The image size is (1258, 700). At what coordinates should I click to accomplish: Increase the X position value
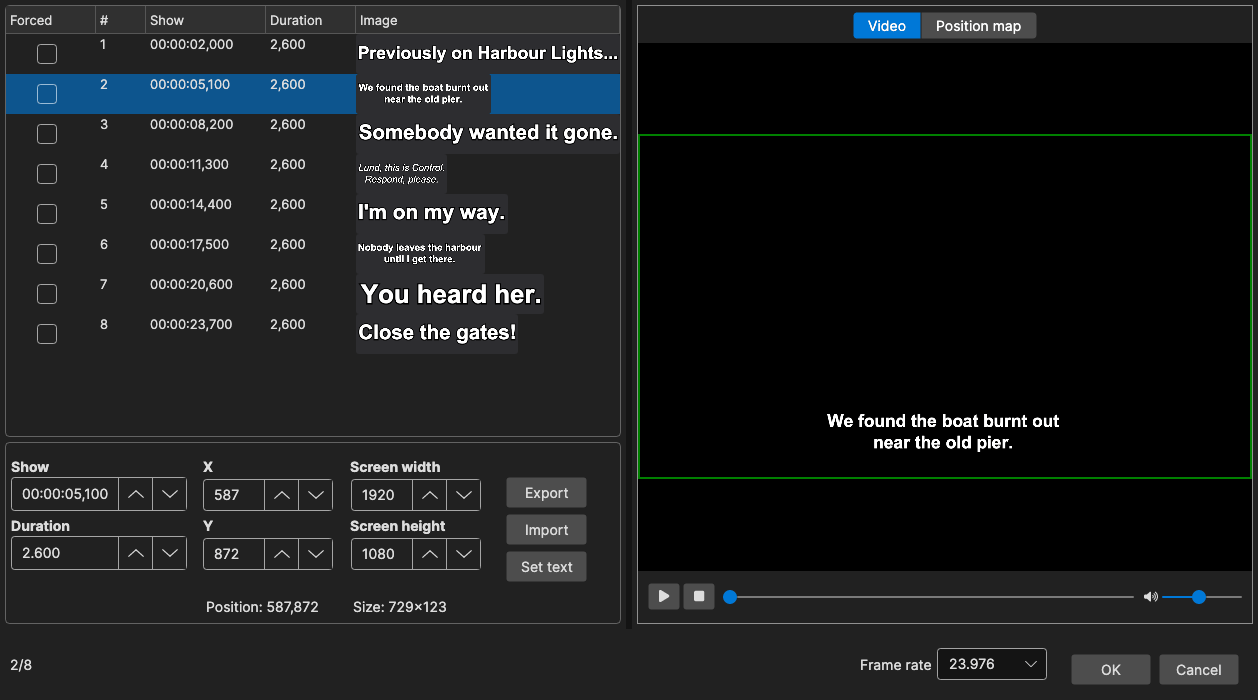(x=282, y=495)
